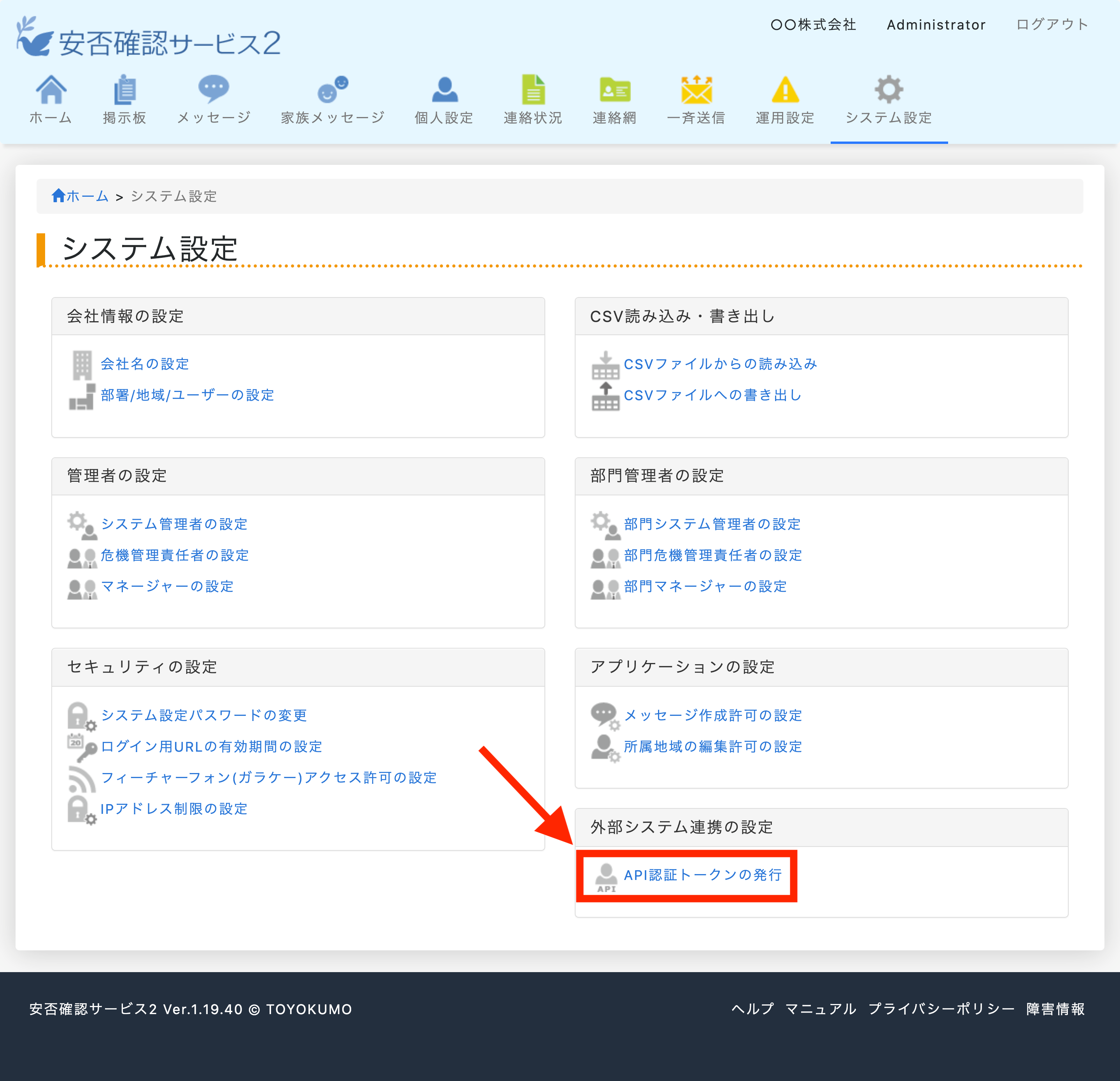Click the message speech bubble icon

tap(213, 88)
